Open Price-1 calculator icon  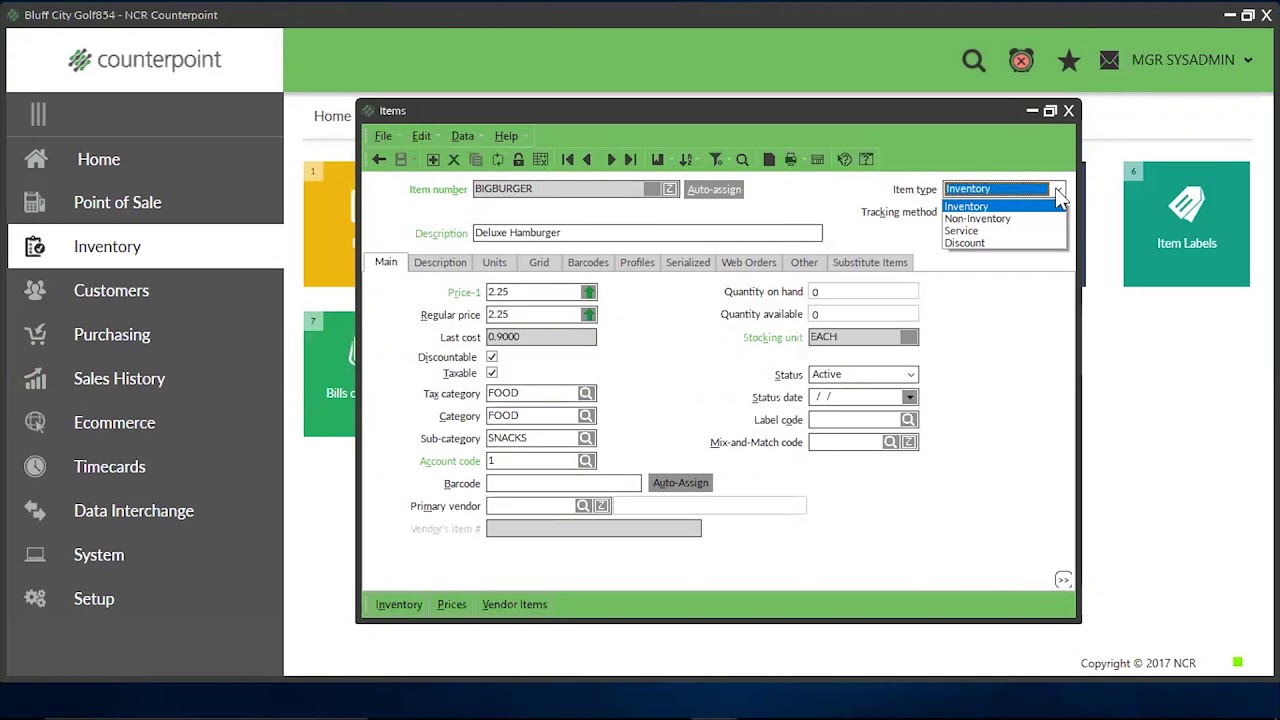[x=589, y=292]
